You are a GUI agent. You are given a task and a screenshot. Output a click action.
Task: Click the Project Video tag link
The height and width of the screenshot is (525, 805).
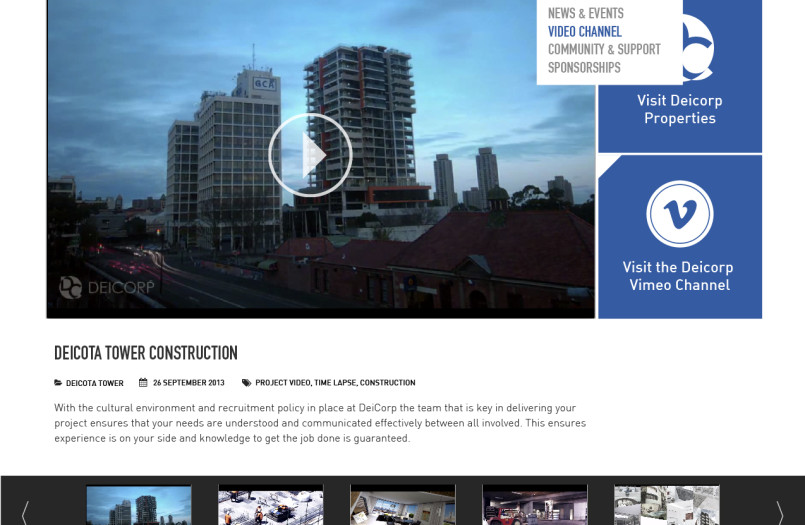[x=282, y=383]
